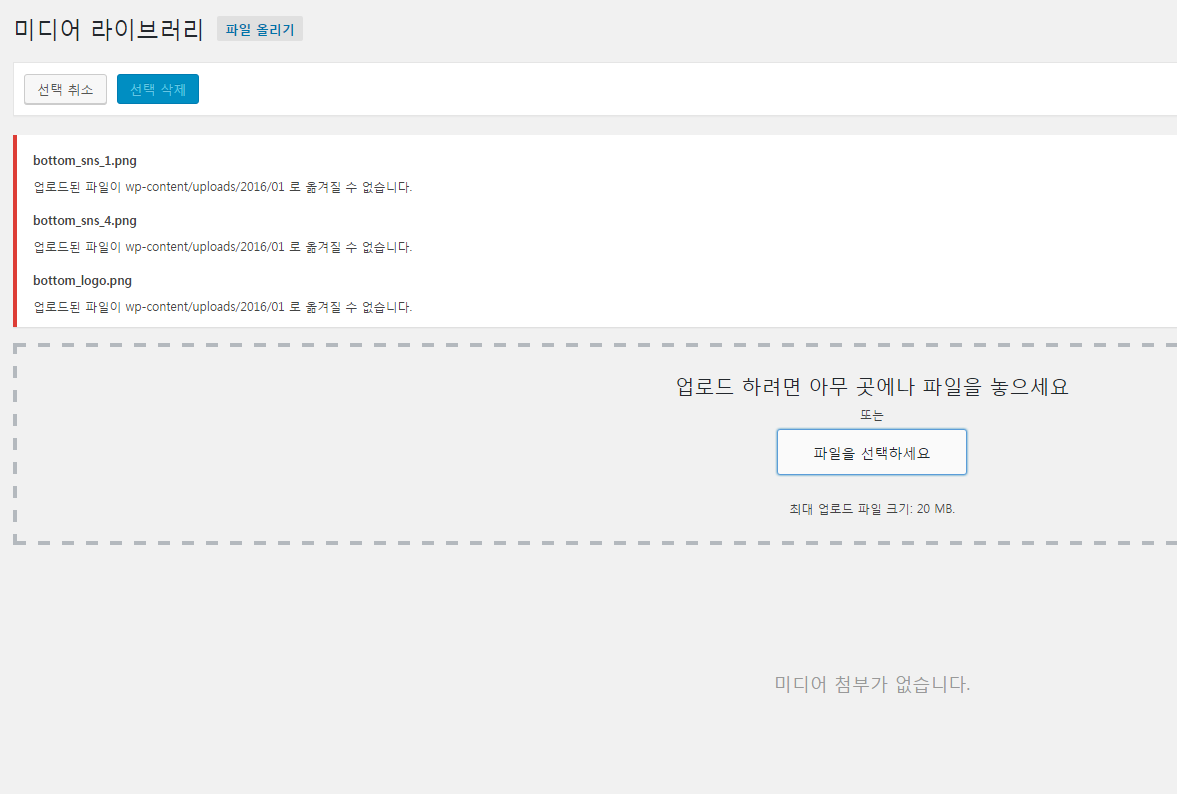The width and height of the screenshot is (1177, 794).
Task: Select the bottom_logo.png file name
Action: pos(82,280)
